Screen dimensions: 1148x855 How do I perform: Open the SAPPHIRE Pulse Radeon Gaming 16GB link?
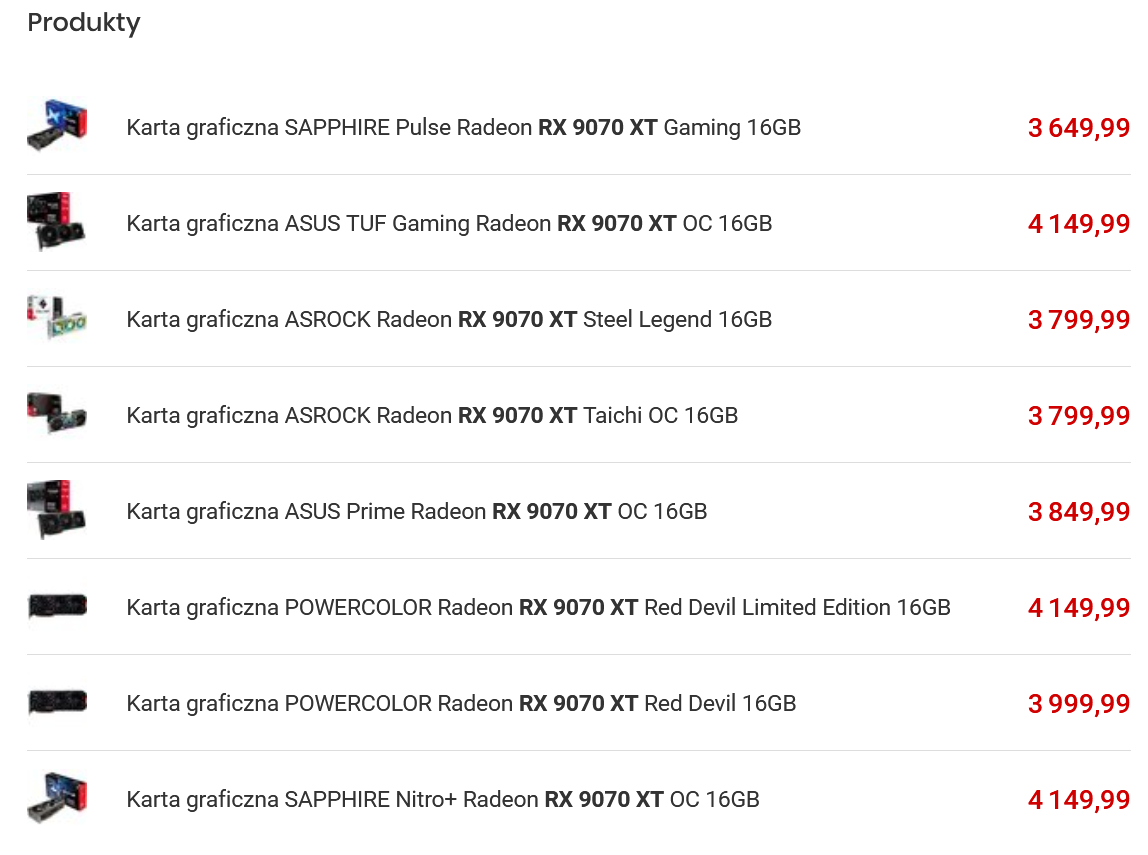tap(463, 128)
